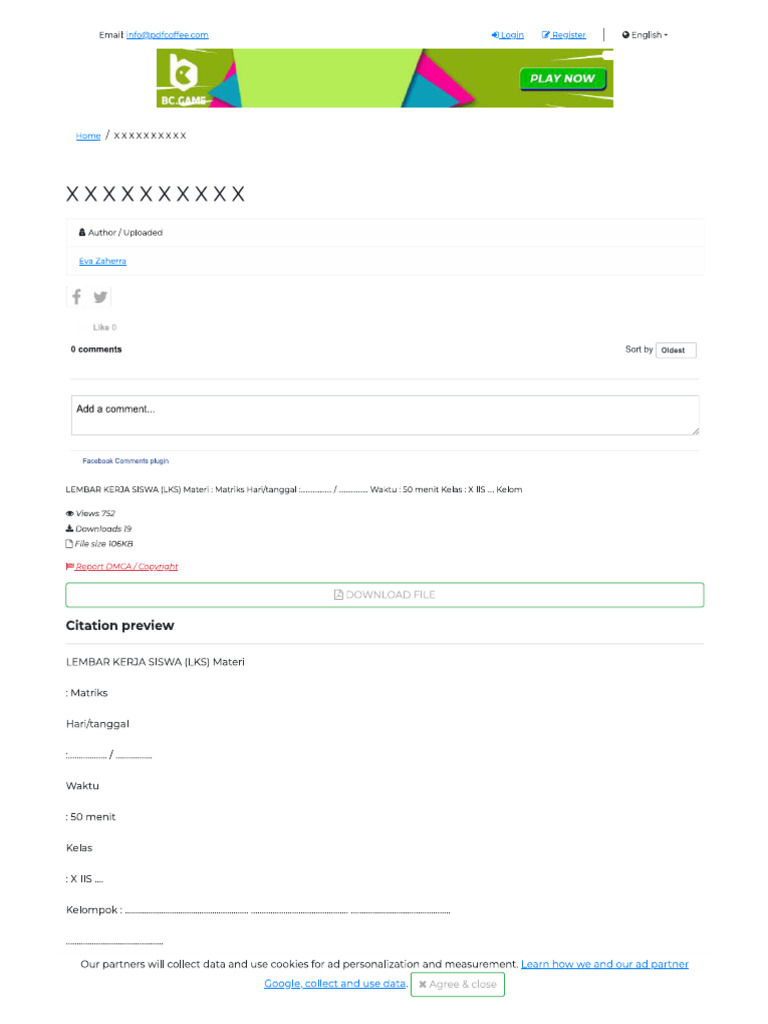This screenshot has height=1024, width=768.
Task: Click the DOWNLOAD FILE button
Action: 385,595
